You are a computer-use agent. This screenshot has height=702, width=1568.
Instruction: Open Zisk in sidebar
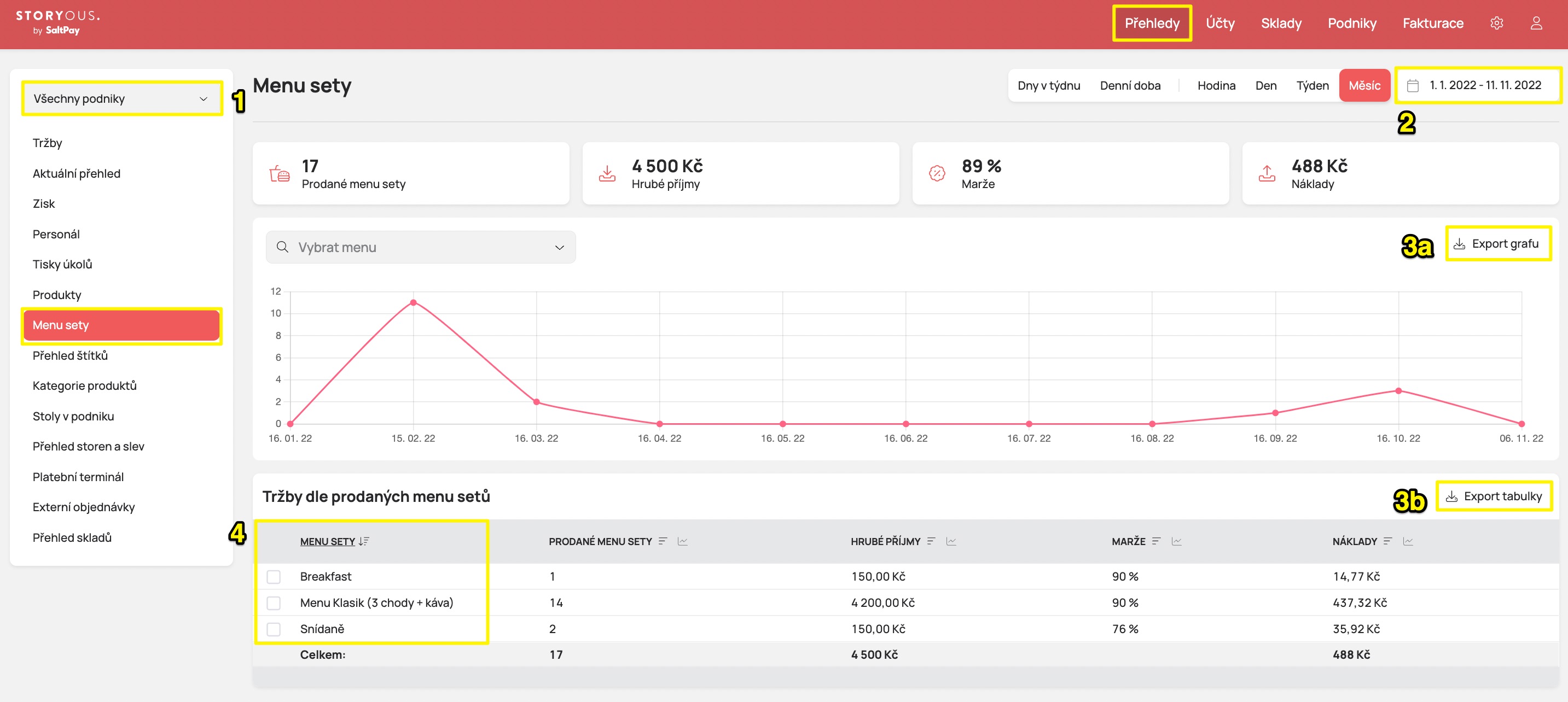pos(43,204)
